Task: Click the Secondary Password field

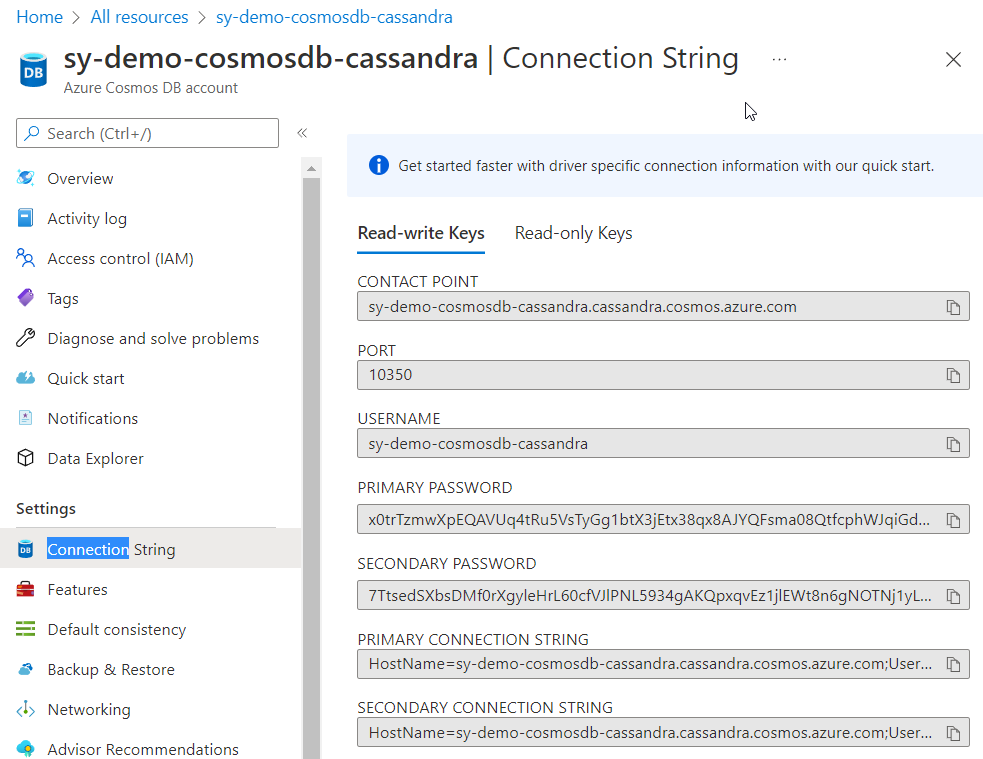Action: 663,595
